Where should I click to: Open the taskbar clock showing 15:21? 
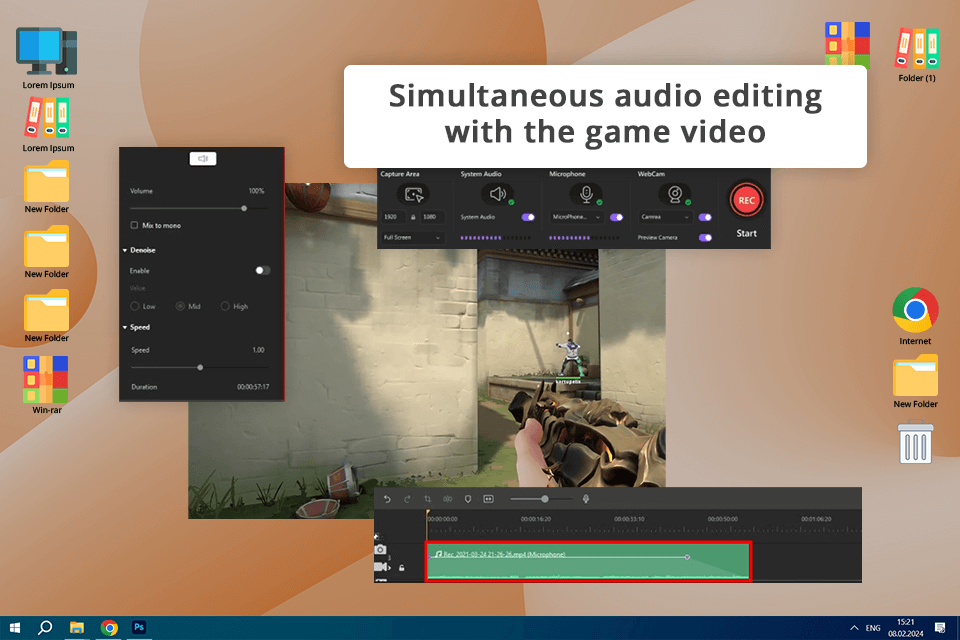[x=906, y=628]
